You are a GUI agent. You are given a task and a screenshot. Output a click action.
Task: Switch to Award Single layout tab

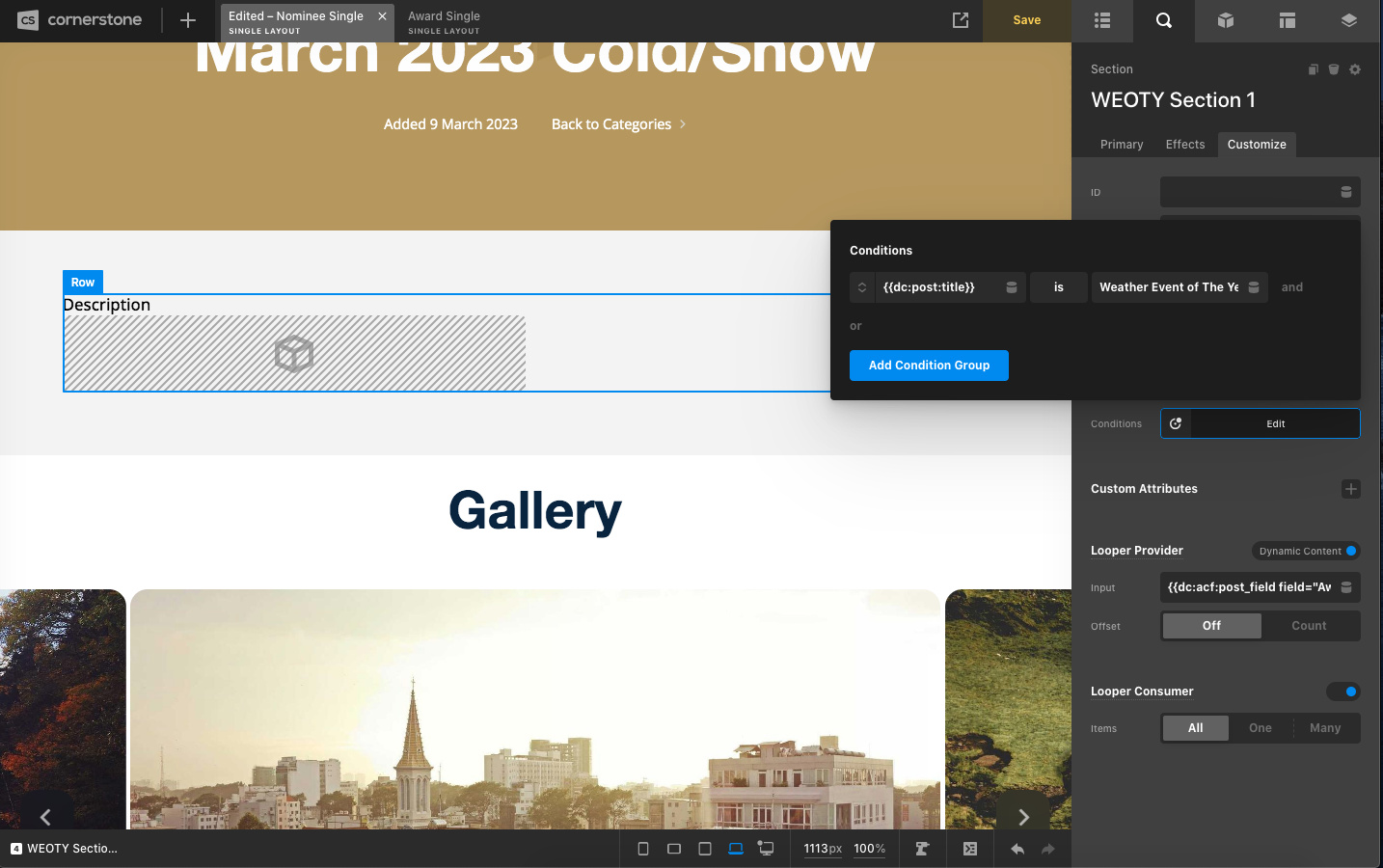tap(444, 21)
